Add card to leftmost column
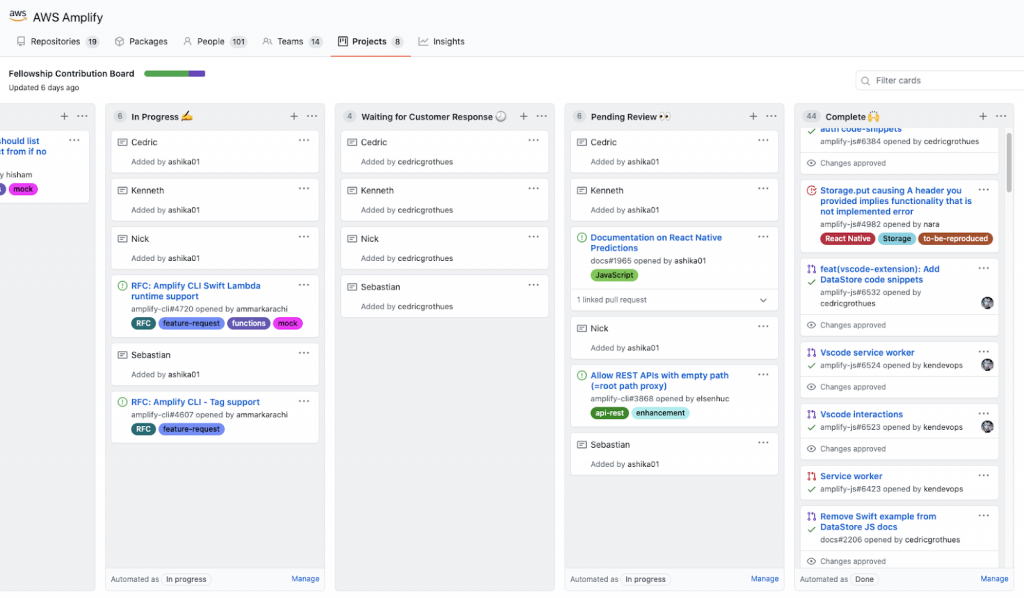This screenshot has width=1024, height=598. [64, 116]
